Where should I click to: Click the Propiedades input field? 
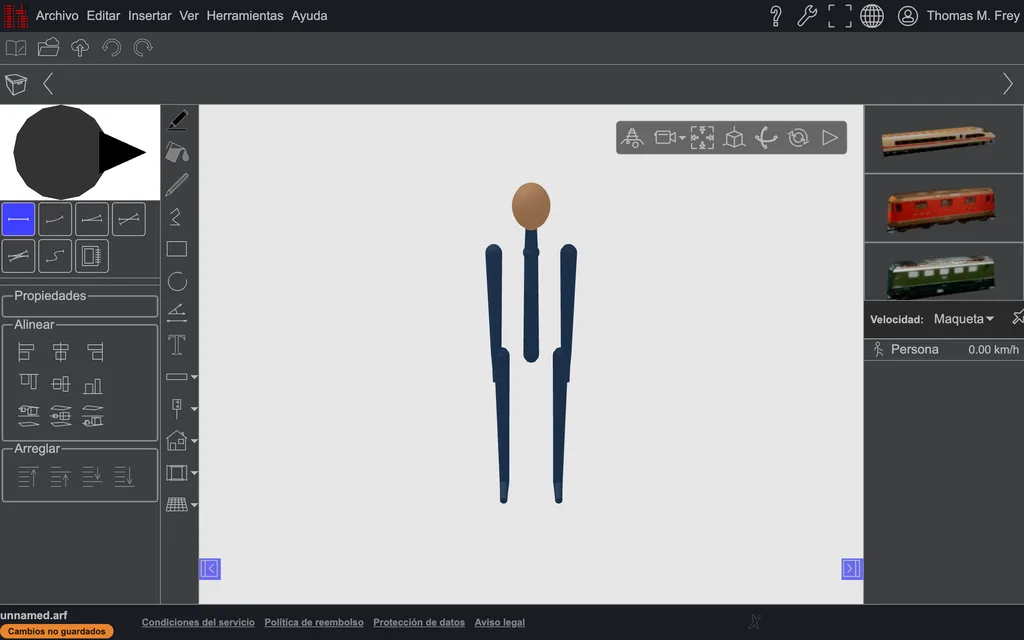(80, 307)
